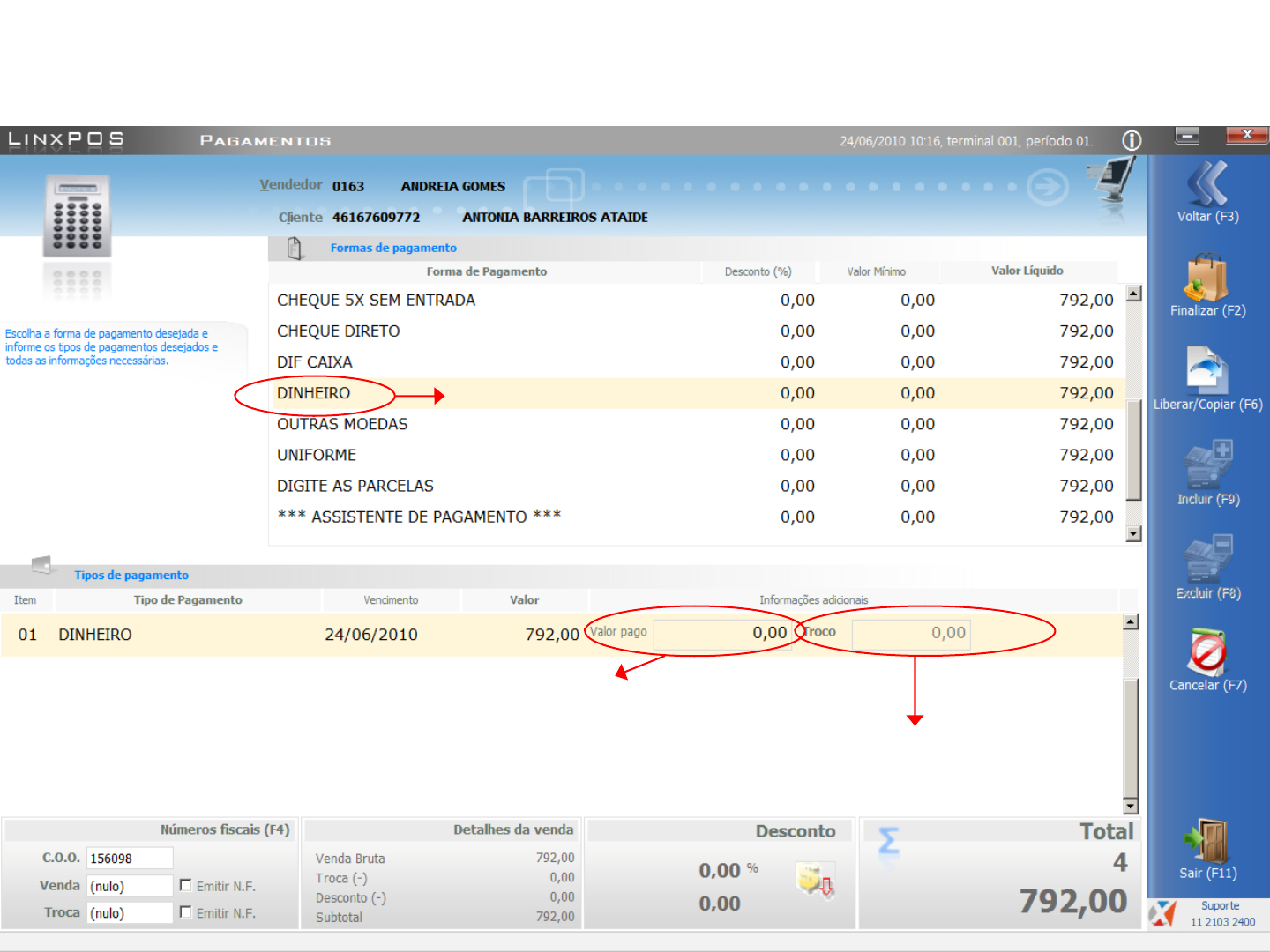Click the Valor Líquido column header
1270x952 pixels.
coord(1027,271)
